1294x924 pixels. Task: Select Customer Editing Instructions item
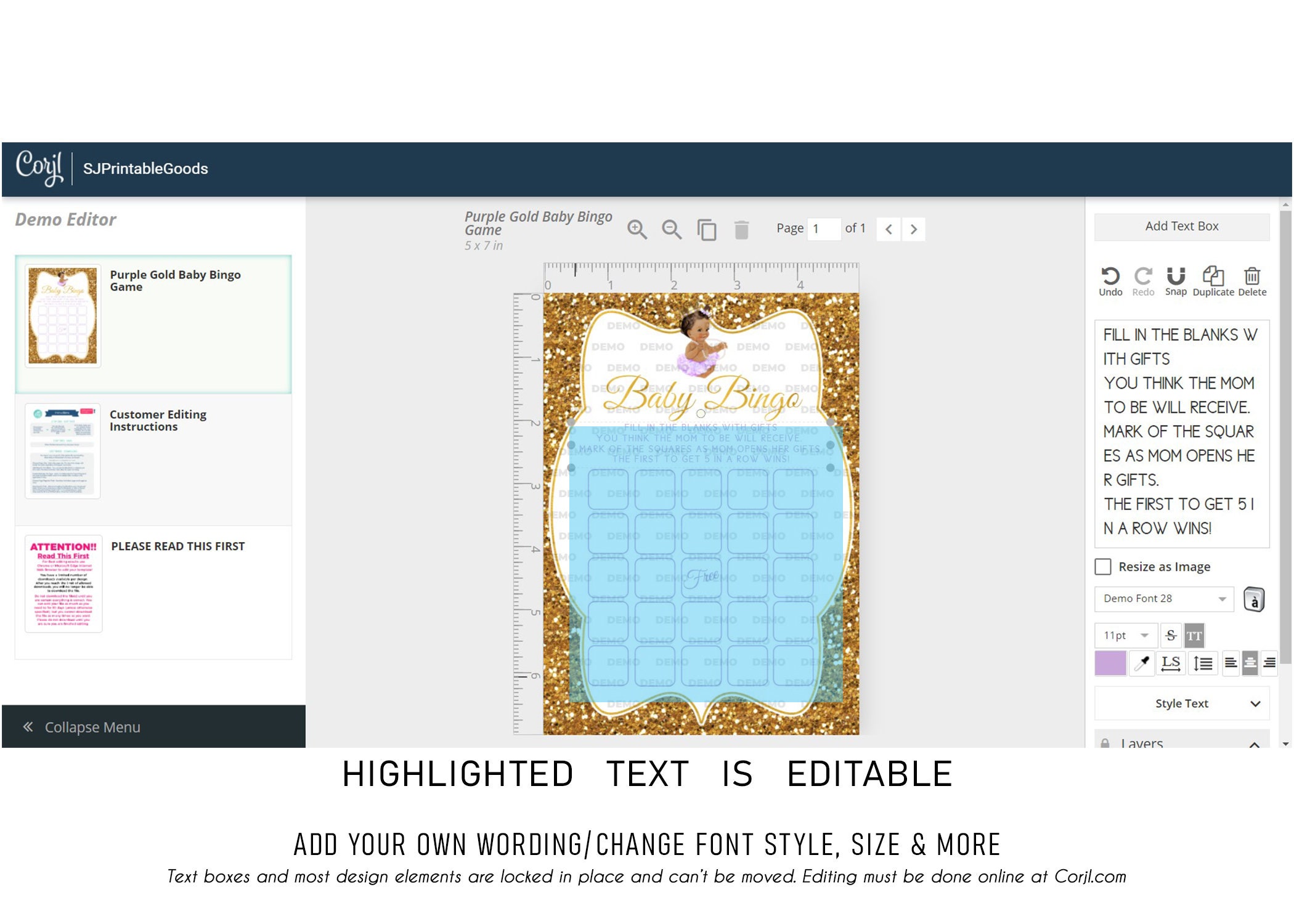click(153, 459)
